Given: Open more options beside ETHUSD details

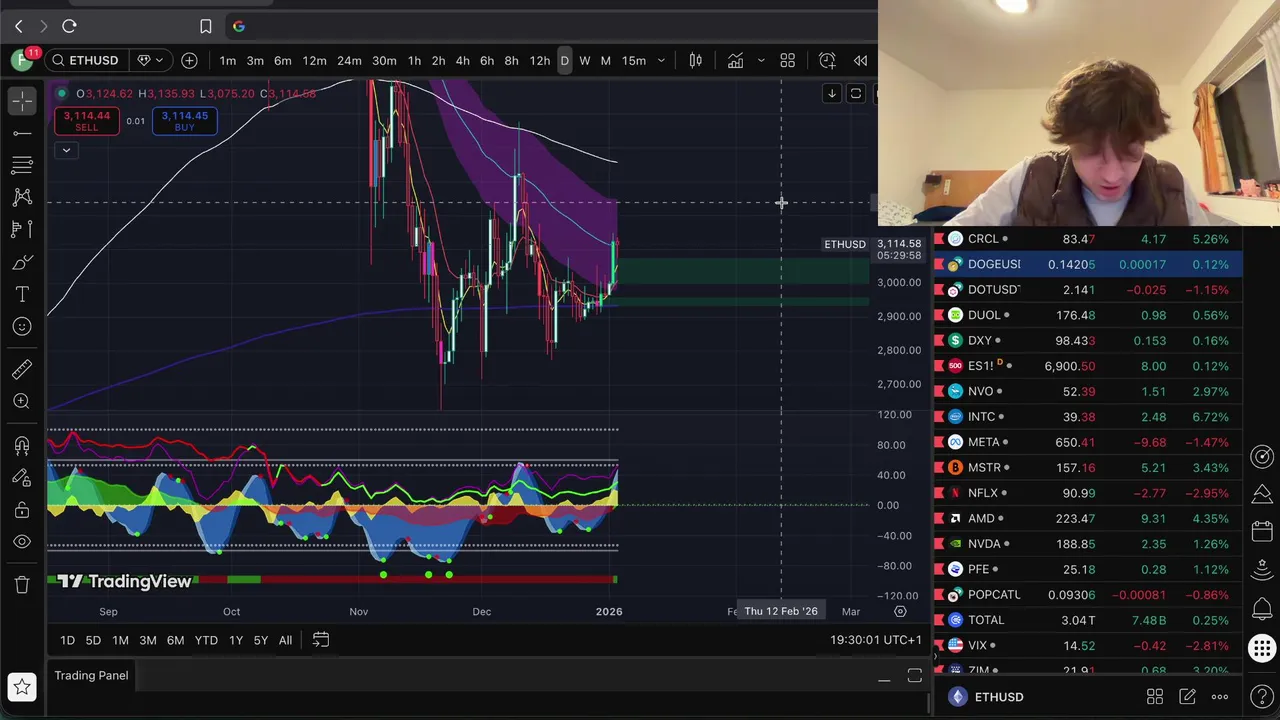Looking at the screenshot, I should click(1220, 697).
